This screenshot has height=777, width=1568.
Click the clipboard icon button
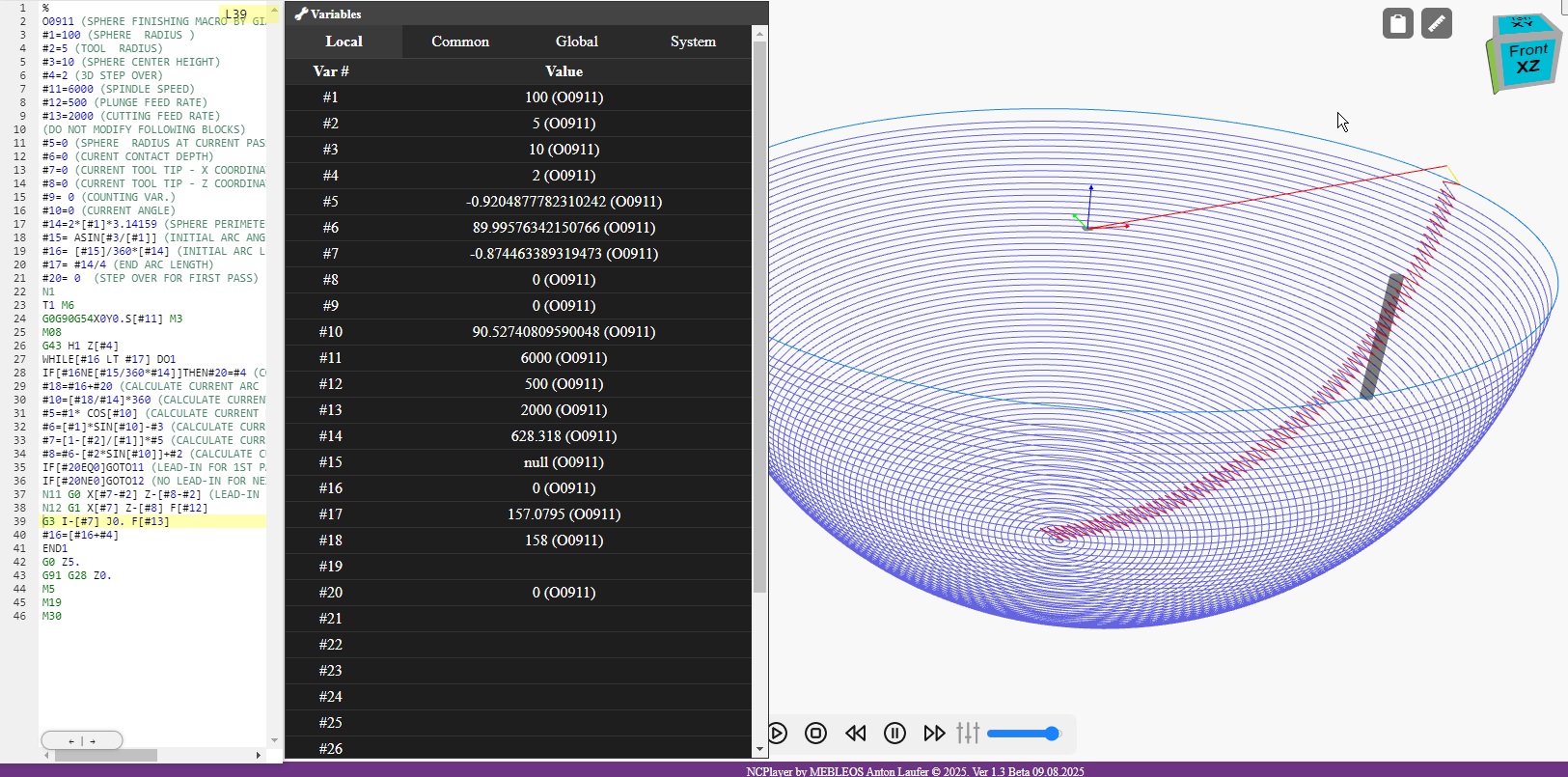pos(1398,23)
